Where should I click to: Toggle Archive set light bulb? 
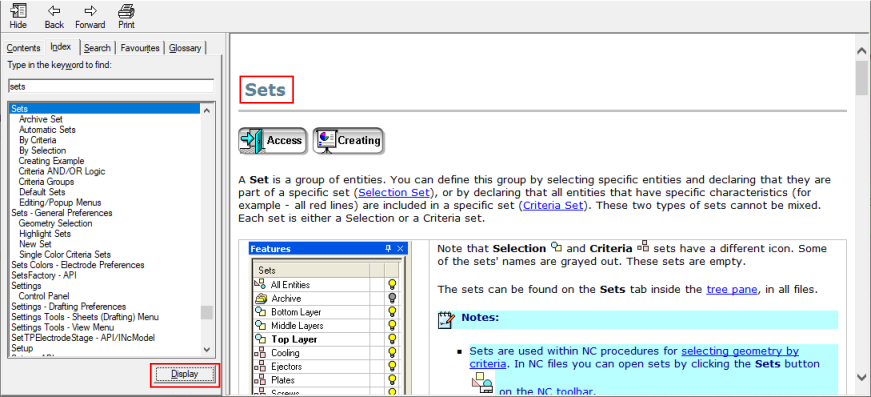(x=393, y=298)
